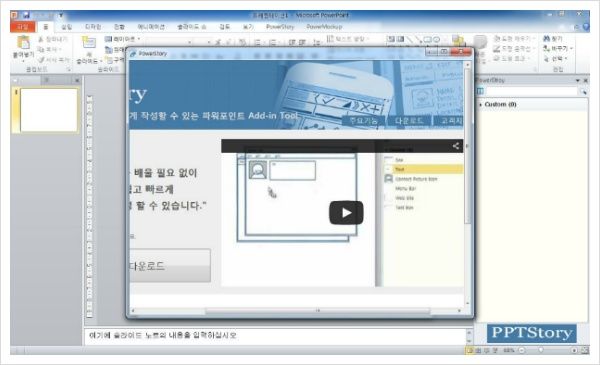Click the Find command in editing group
Viewport: 600px width, 365px height.
[553, 39]
